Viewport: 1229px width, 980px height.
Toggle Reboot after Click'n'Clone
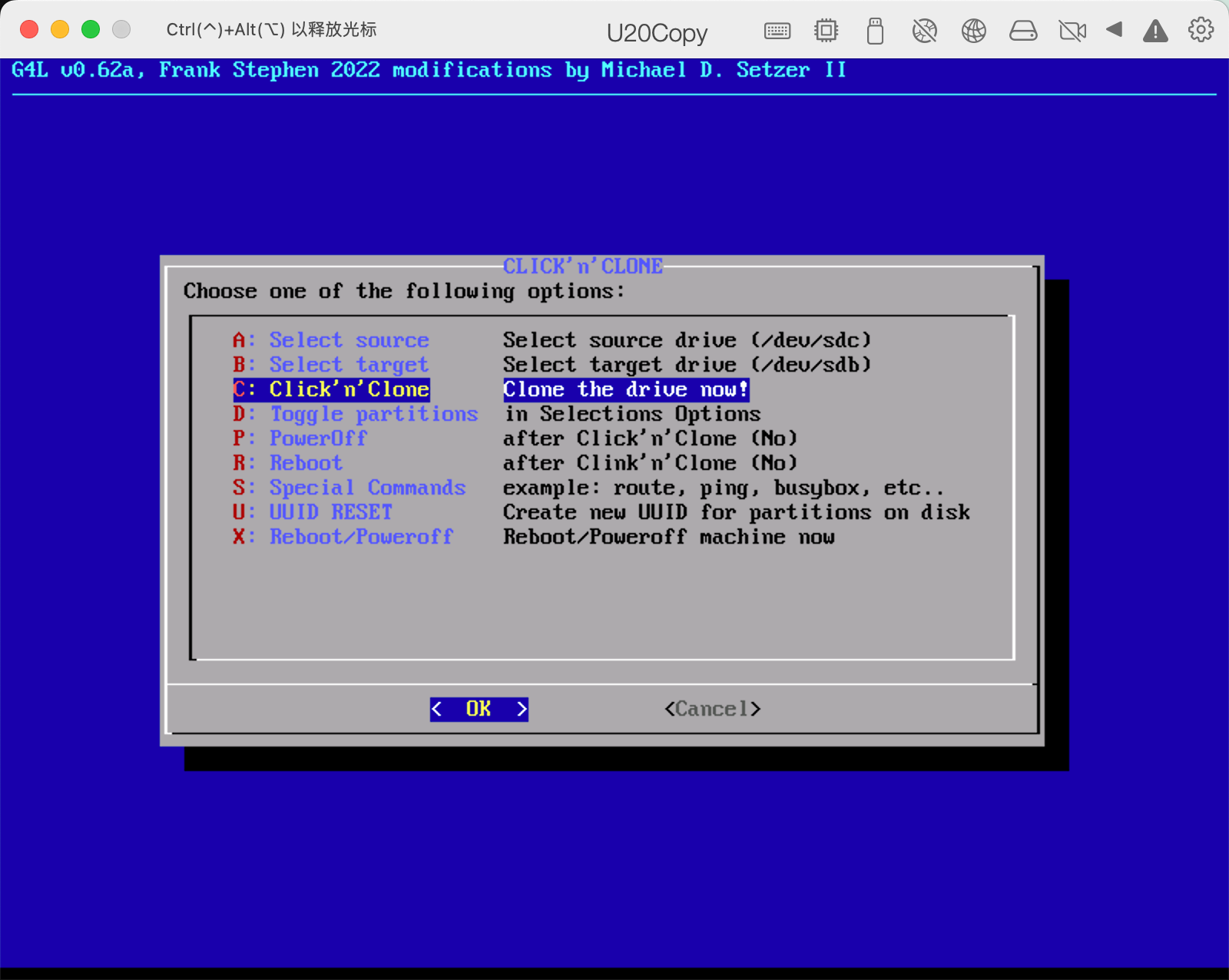point(306,462)
